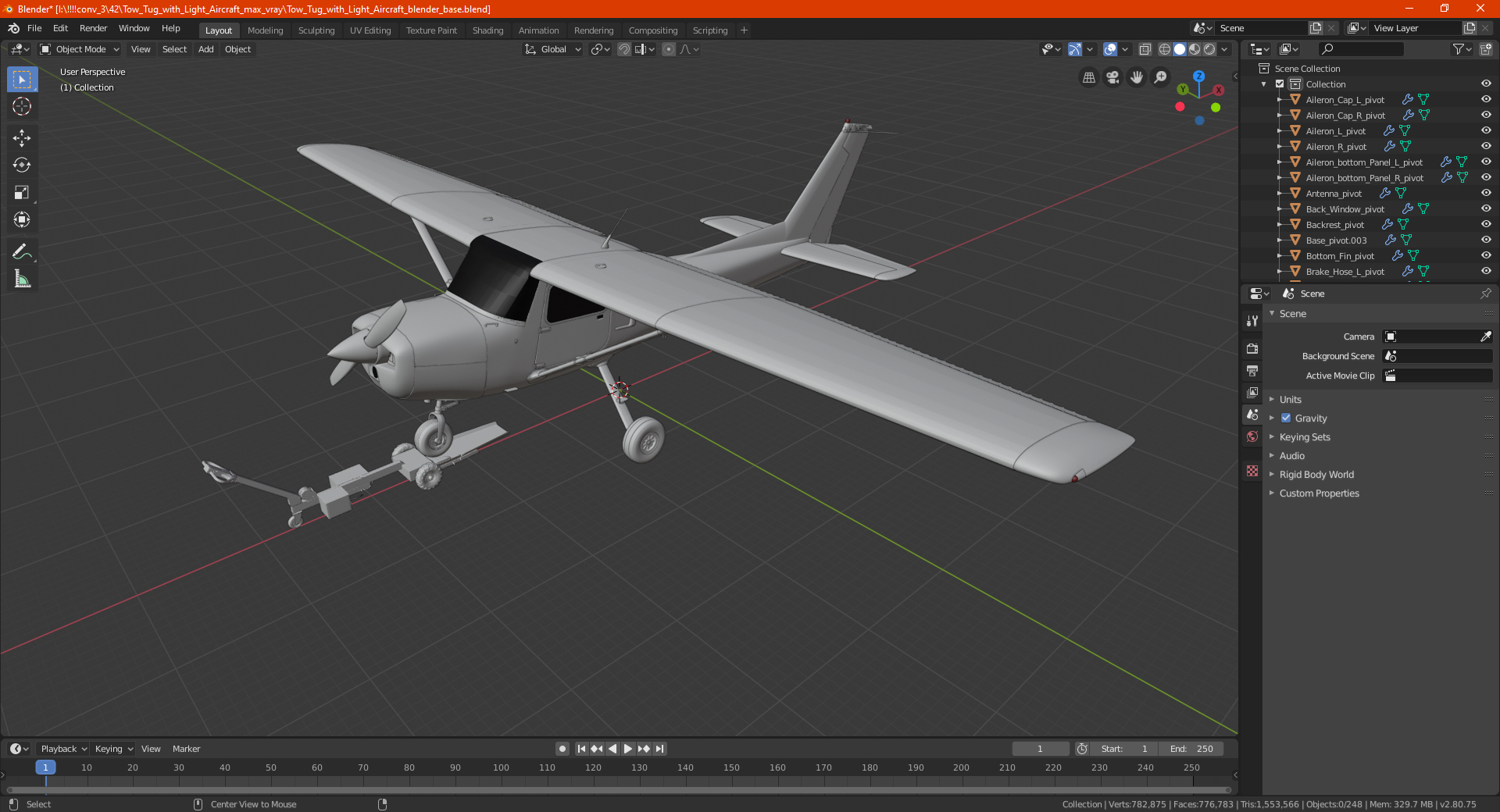
Task: Select the Rotate tool
Action: point(22,166)
